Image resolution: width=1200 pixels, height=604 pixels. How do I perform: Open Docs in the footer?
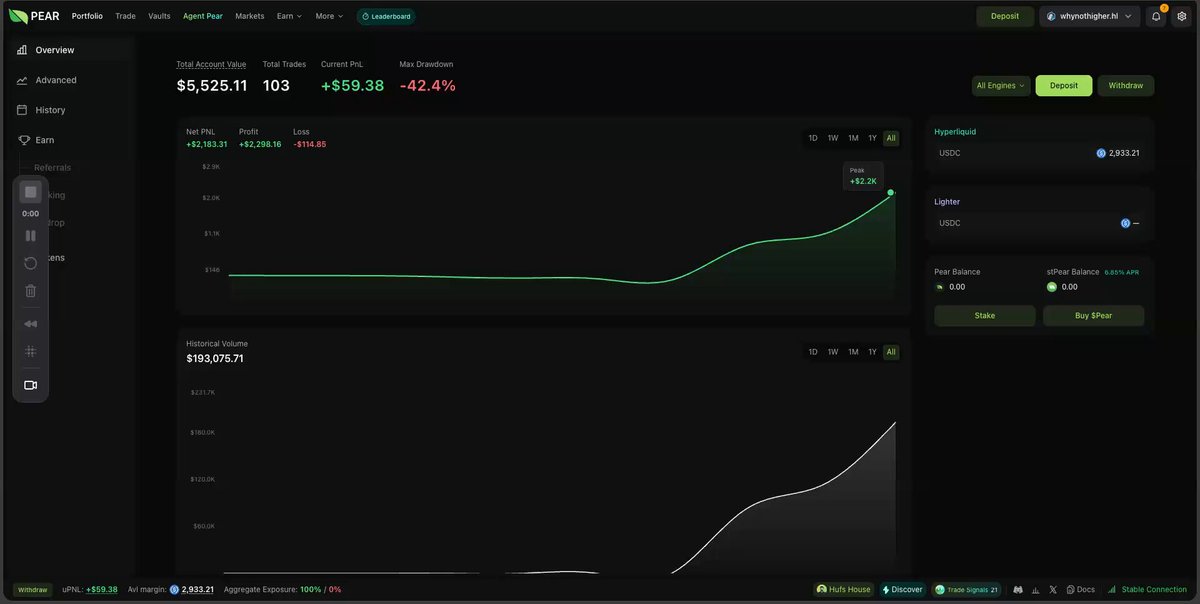coord(1081,590)
